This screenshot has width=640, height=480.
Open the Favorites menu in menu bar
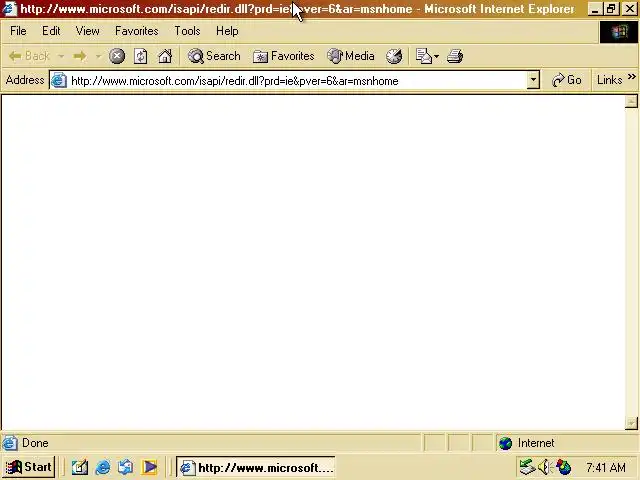pyautogui.click(x=136, y=31)
